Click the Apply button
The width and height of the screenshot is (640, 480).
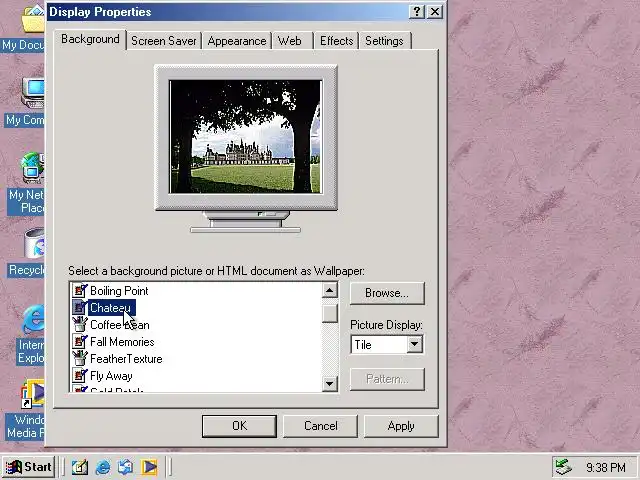401,426
